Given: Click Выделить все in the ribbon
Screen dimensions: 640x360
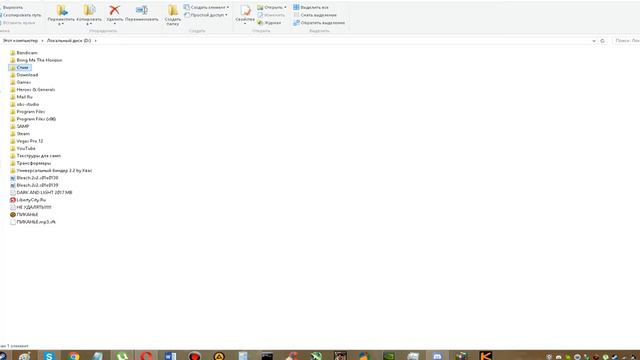Looking at the screenshot, I should [x=311, y=7].
